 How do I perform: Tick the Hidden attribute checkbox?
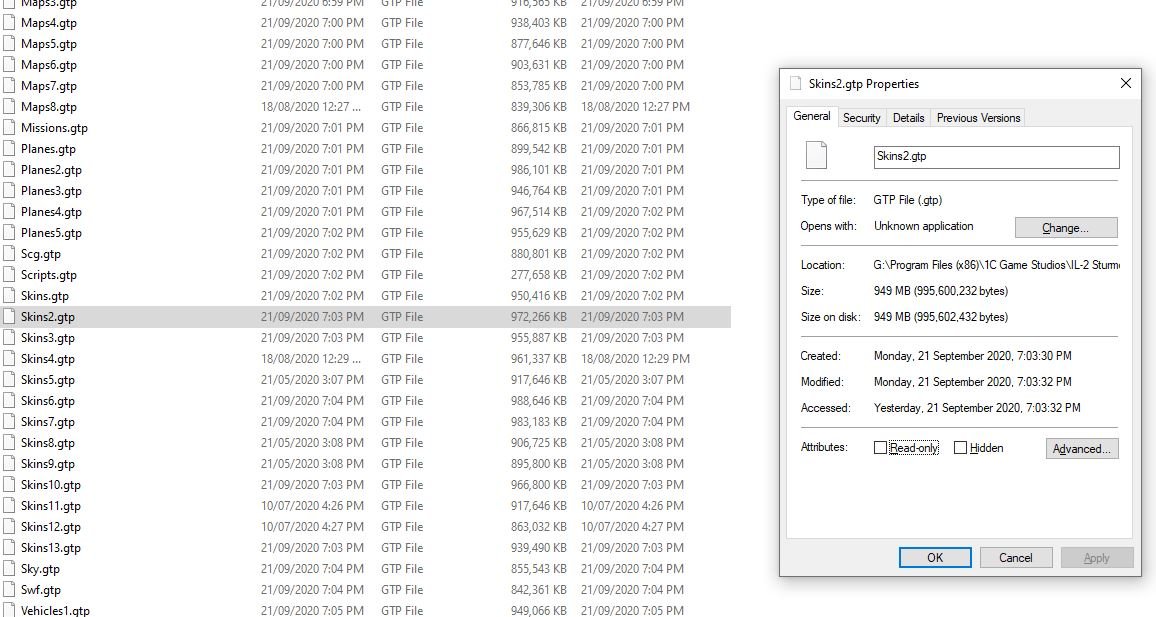(x=960, y=447)
